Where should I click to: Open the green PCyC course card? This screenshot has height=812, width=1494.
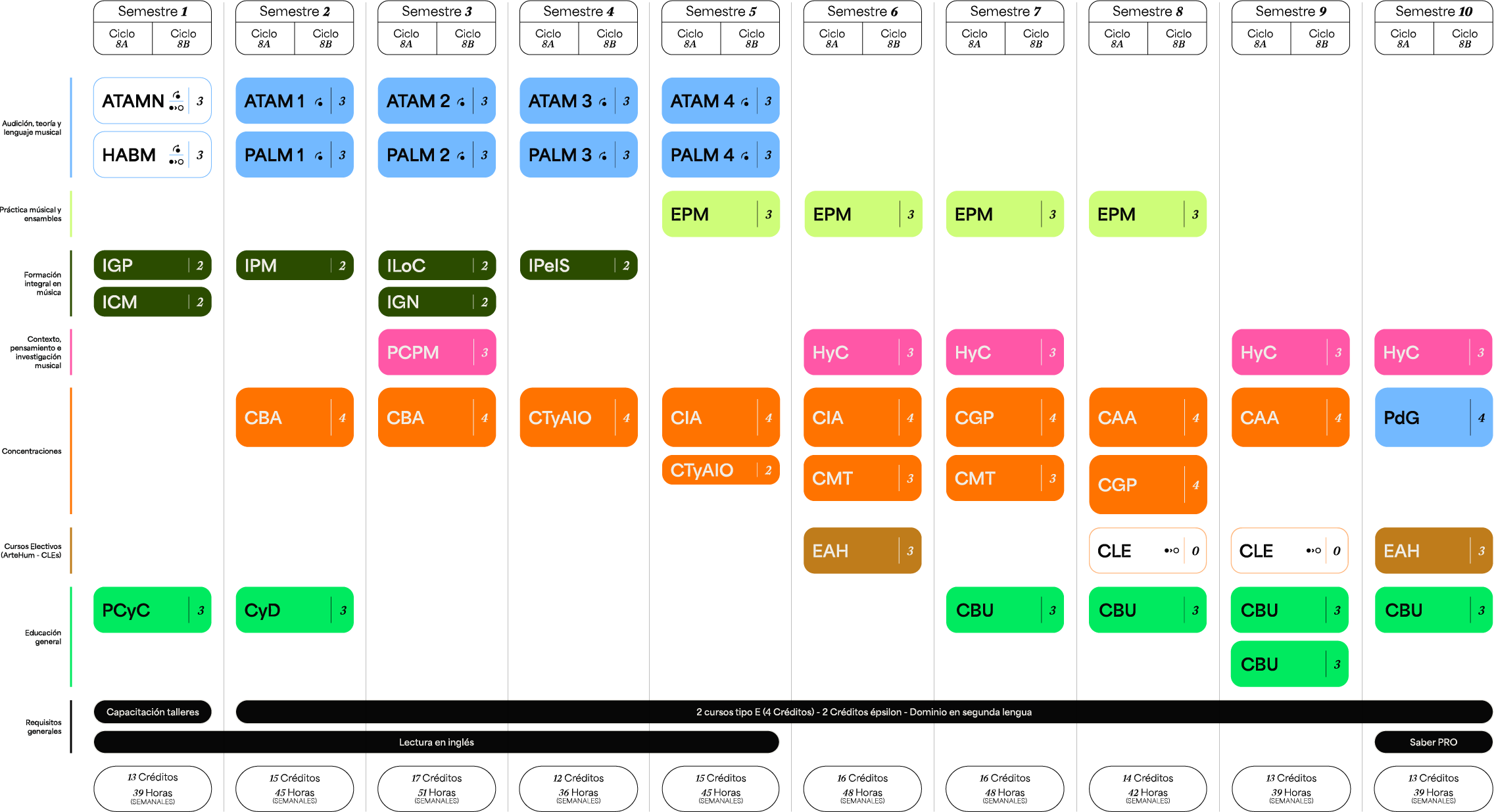pyautogui.click(x=153, y=609)
